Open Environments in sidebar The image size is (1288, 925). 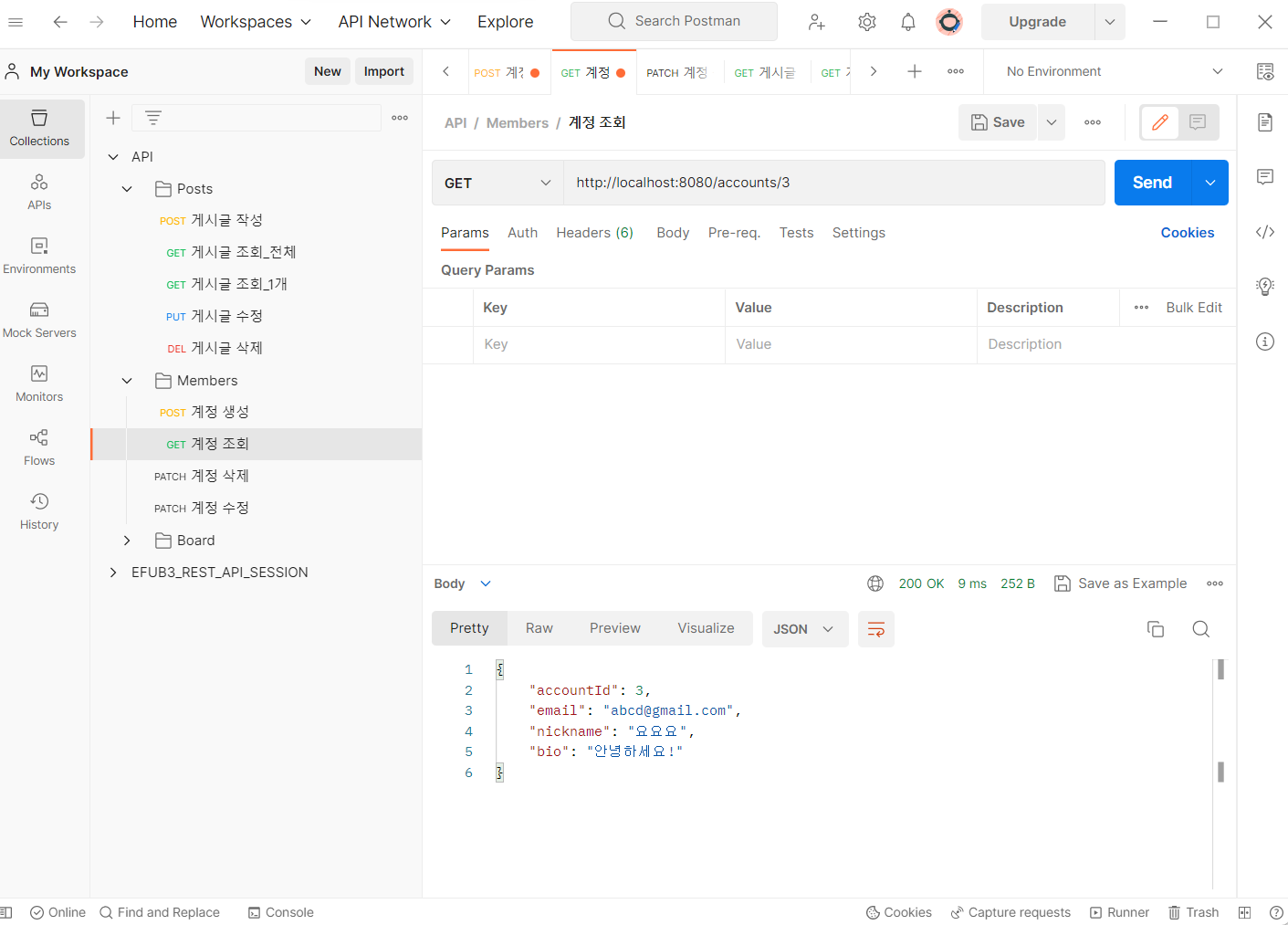coord(39,256)
